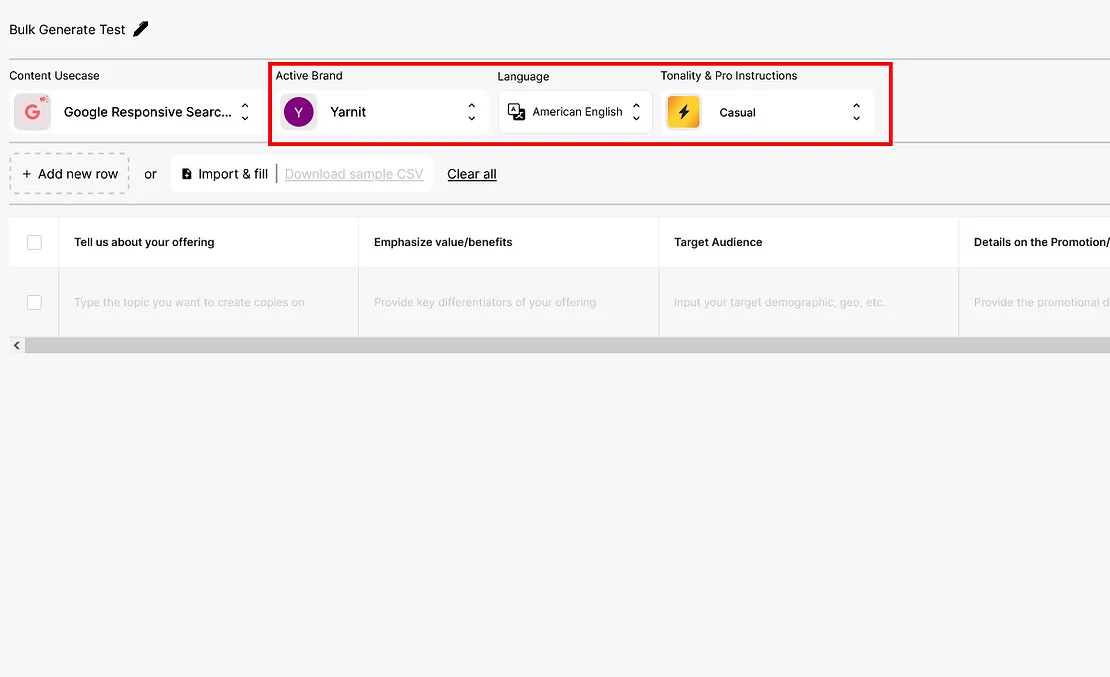Click the Add new row button

[x=69, y=173]
